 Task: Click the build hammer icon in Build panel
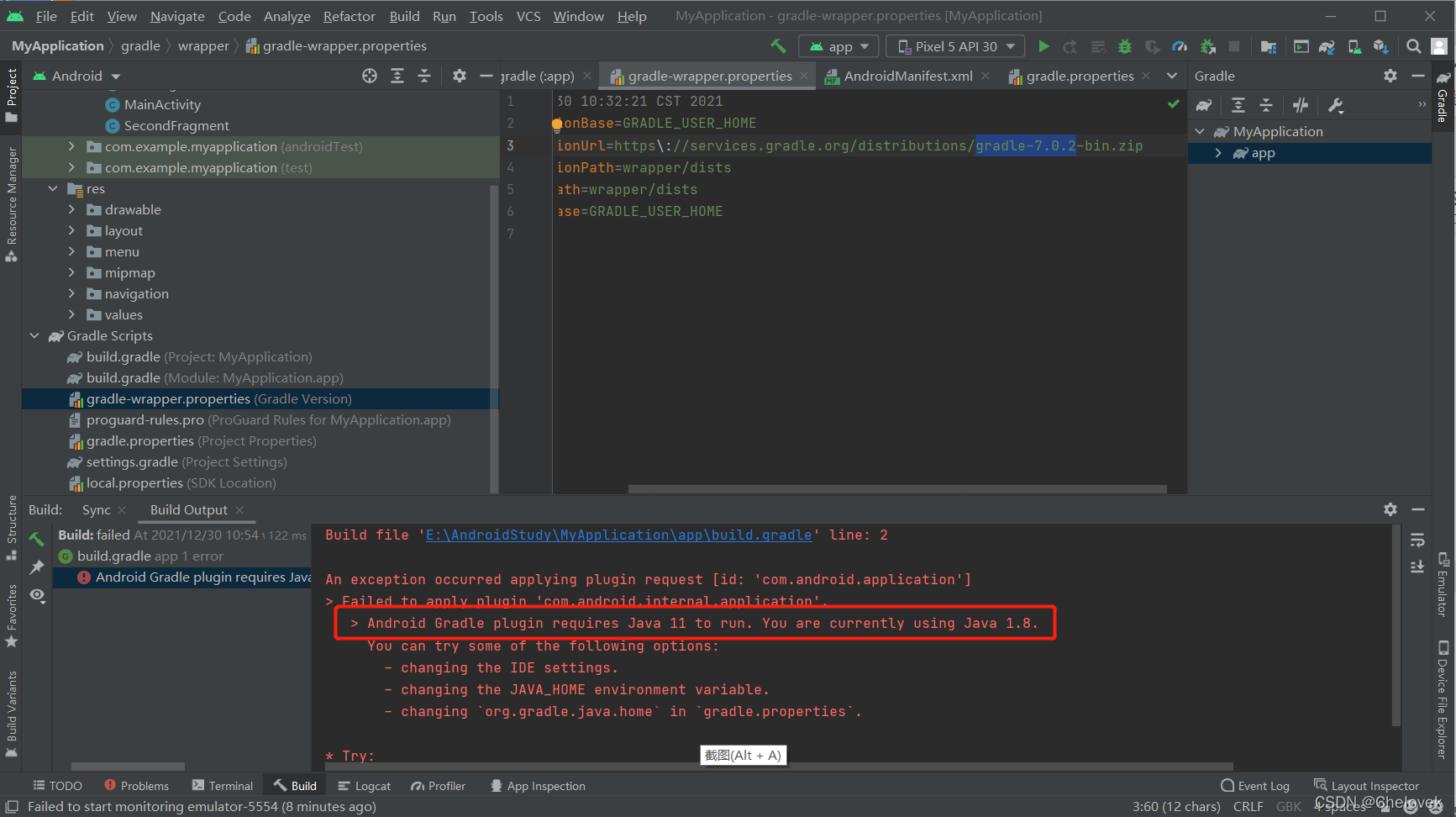37,538
